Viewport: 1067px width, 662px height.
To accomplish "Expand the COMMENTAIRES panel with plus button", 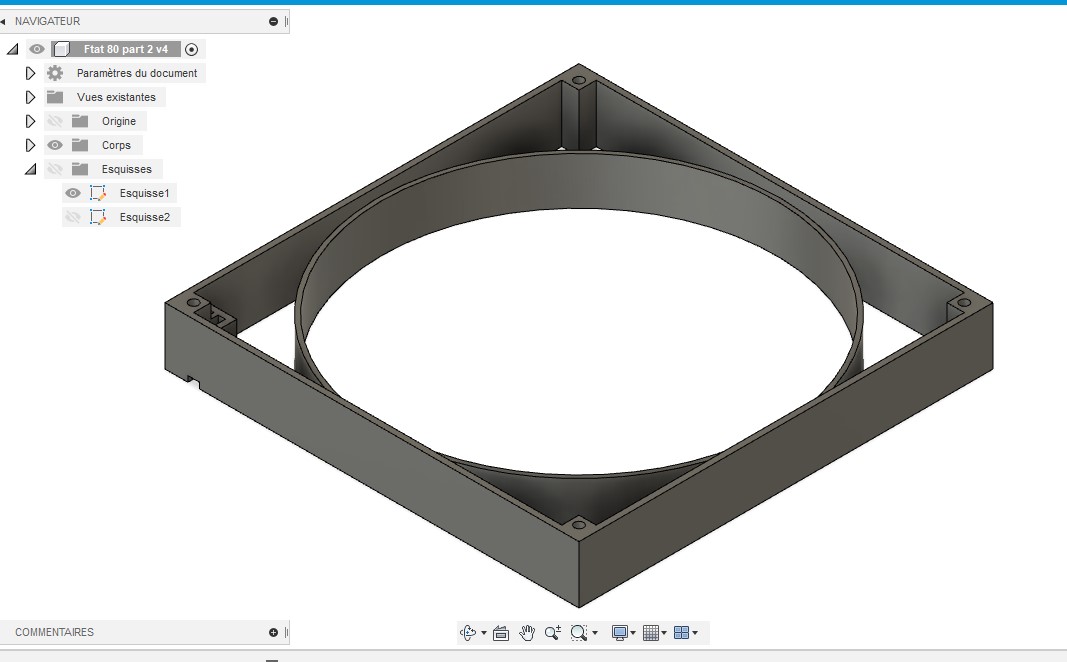I will pos(274,632).
